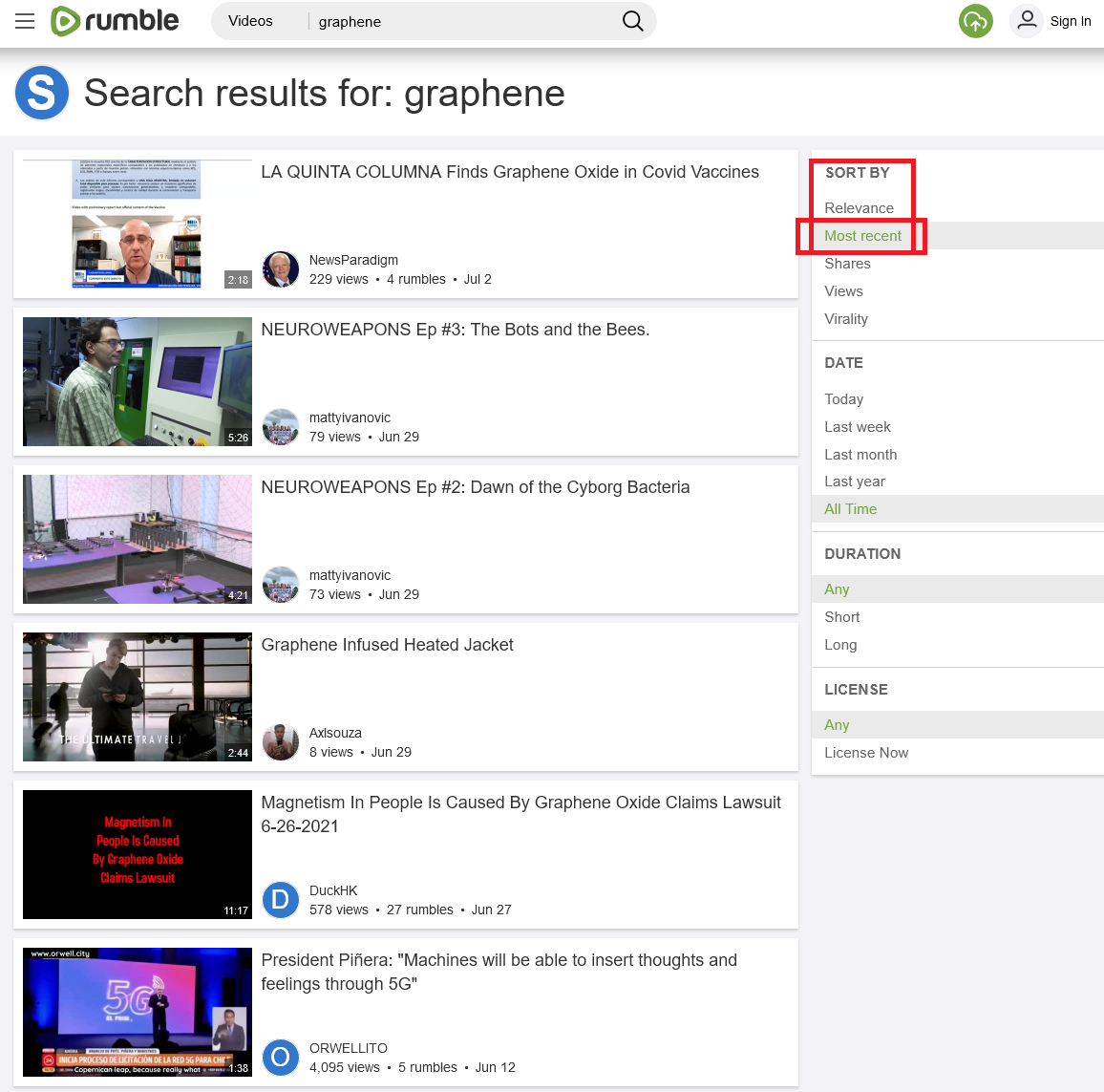The width and height of the screenshot is (1104, 1092).
Task: Click the green upload icon
Action: (x=975, y=21)
